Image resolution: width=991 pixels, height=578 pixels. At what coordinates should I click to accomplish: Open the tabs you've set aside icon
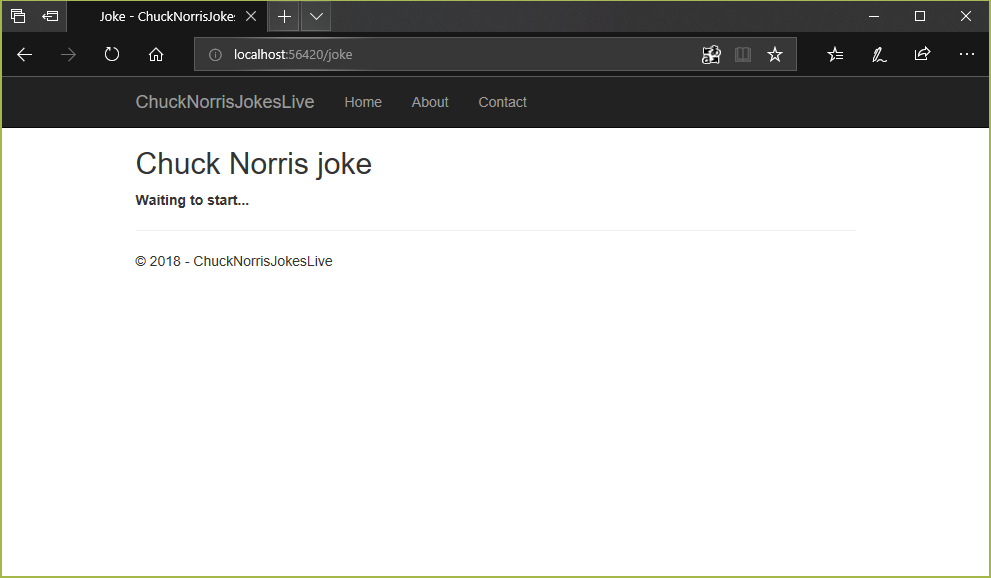[18, 16]
